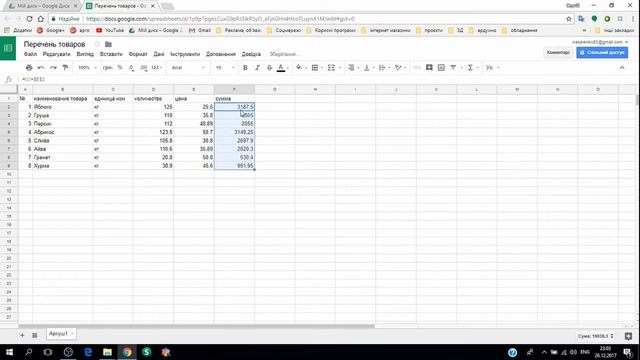Decrease decimal places

131,68
